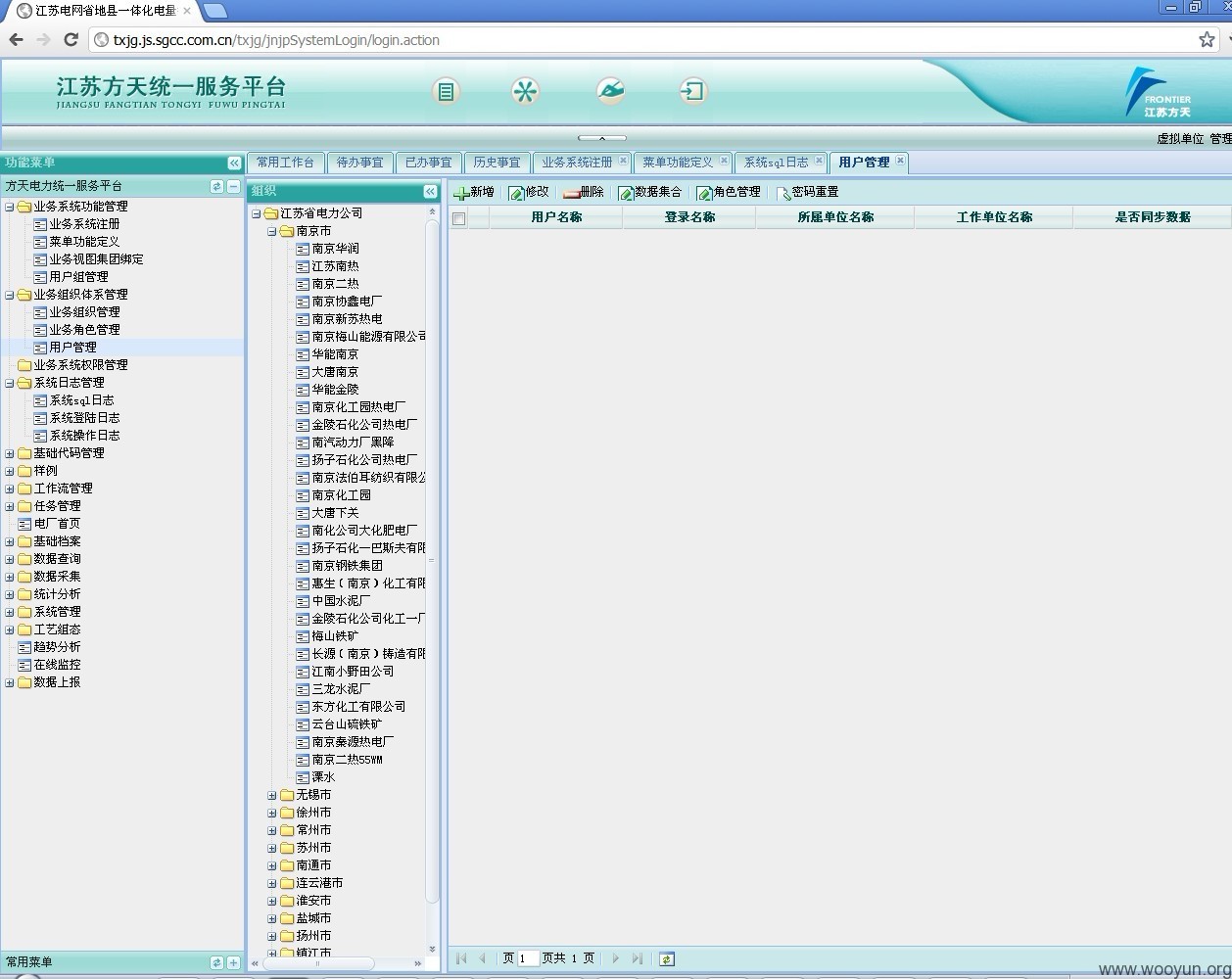Expand the 常用菜单 panel plus icon
The width and height of the screenshot is (1232, 979).
point(233,962)
